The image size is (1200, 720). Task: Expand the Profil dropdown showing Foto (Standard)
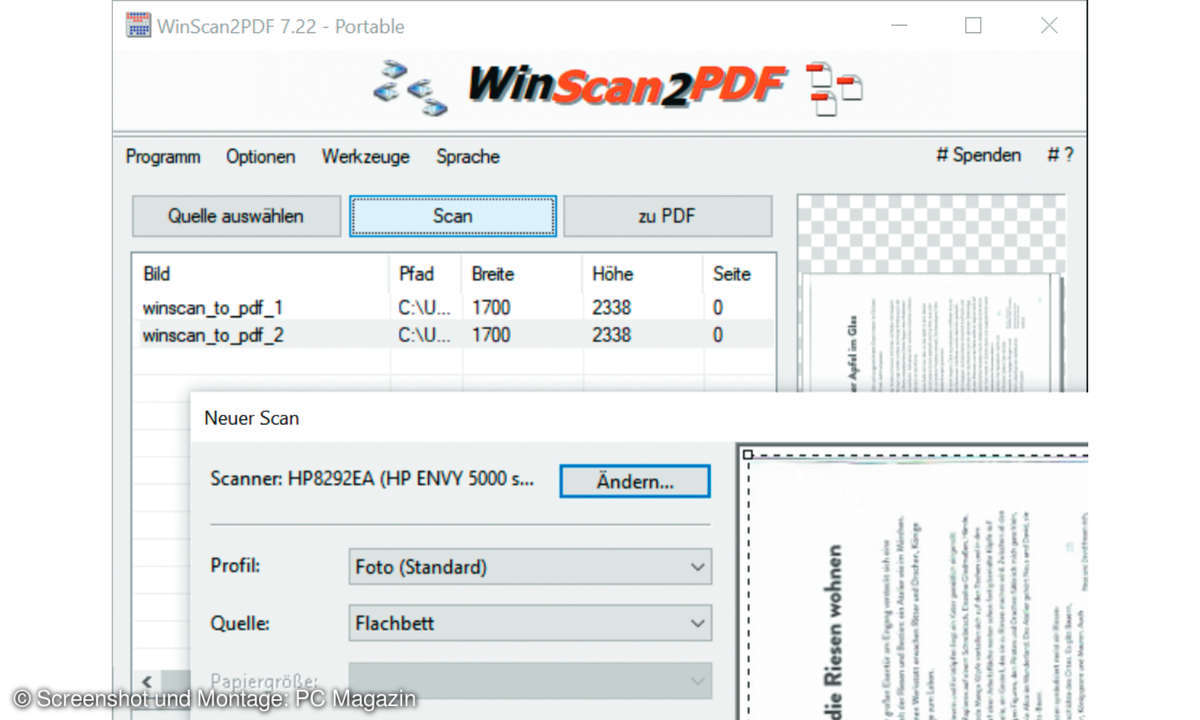(x=530, y=567)
